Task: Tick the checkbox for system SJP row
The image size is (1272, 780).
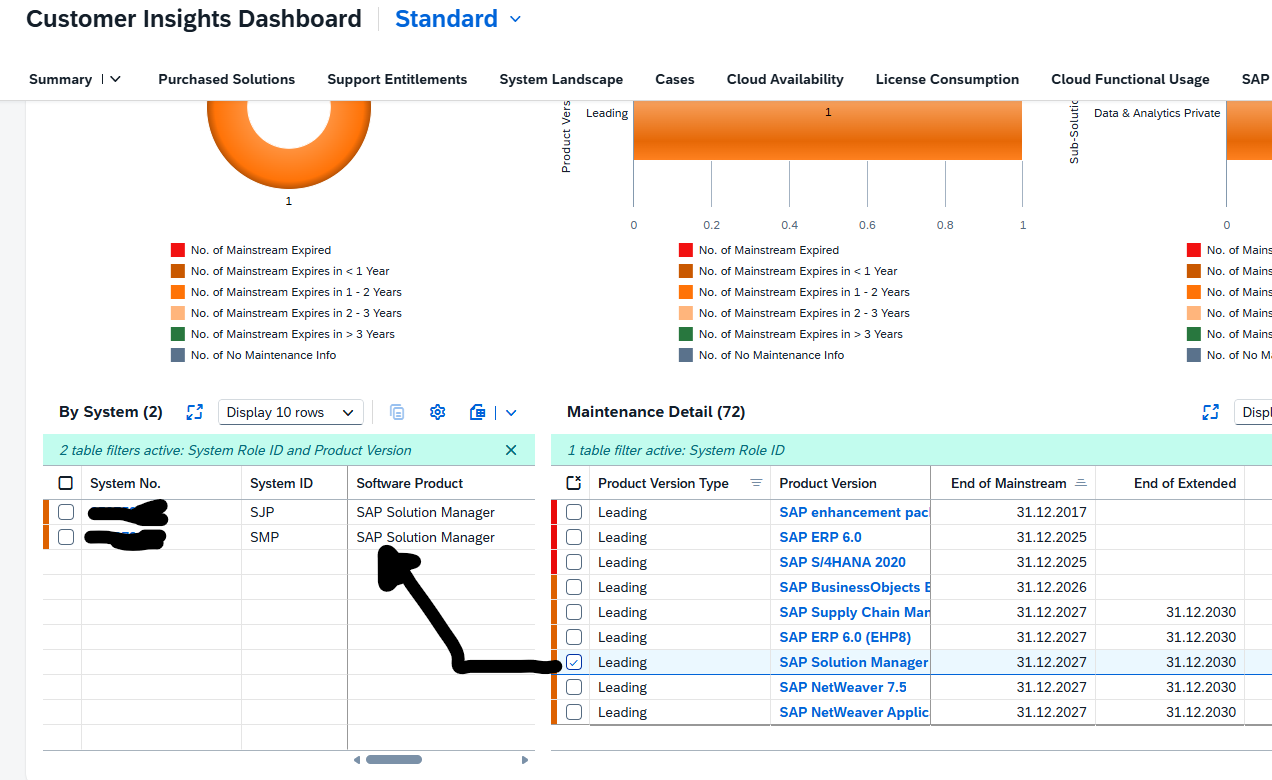Action: pyautogui.click(x=66, y=512)
